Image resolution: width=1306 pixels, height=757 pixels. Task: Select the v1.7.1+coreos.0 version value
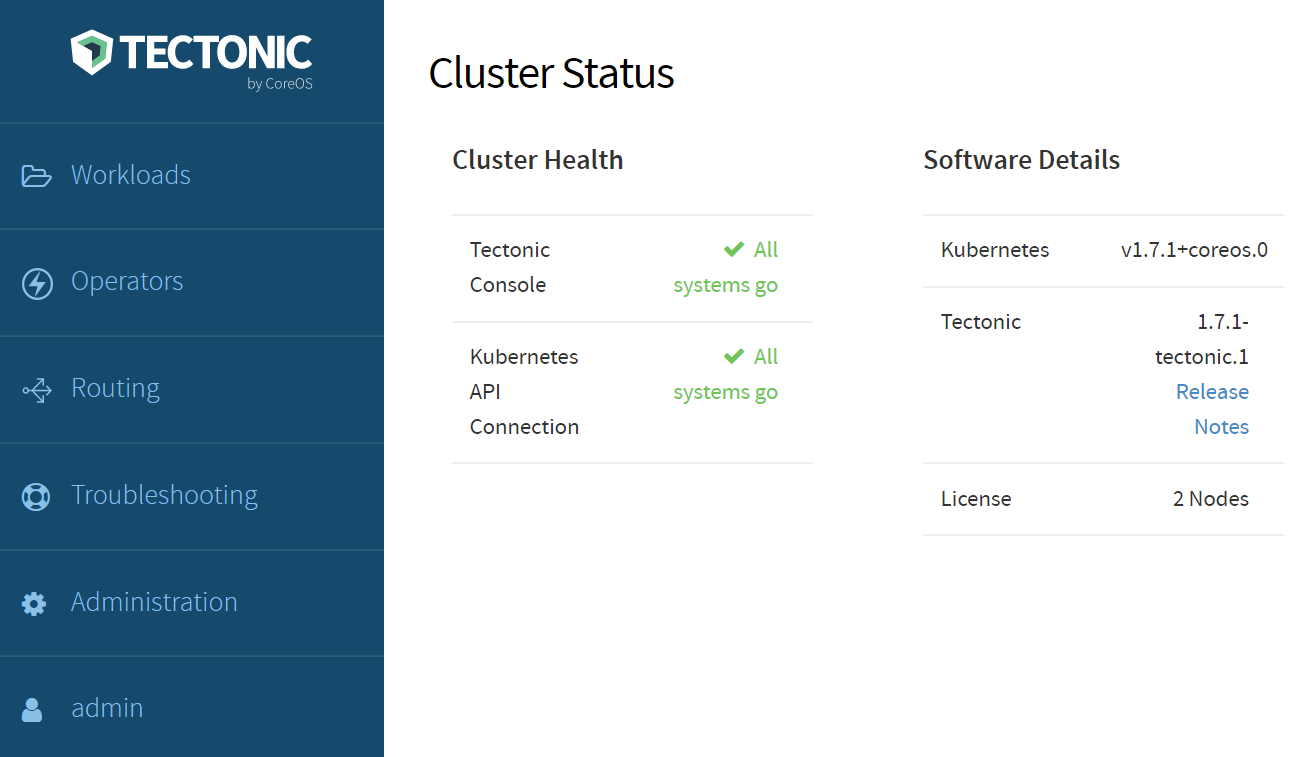pos(1194,250)
